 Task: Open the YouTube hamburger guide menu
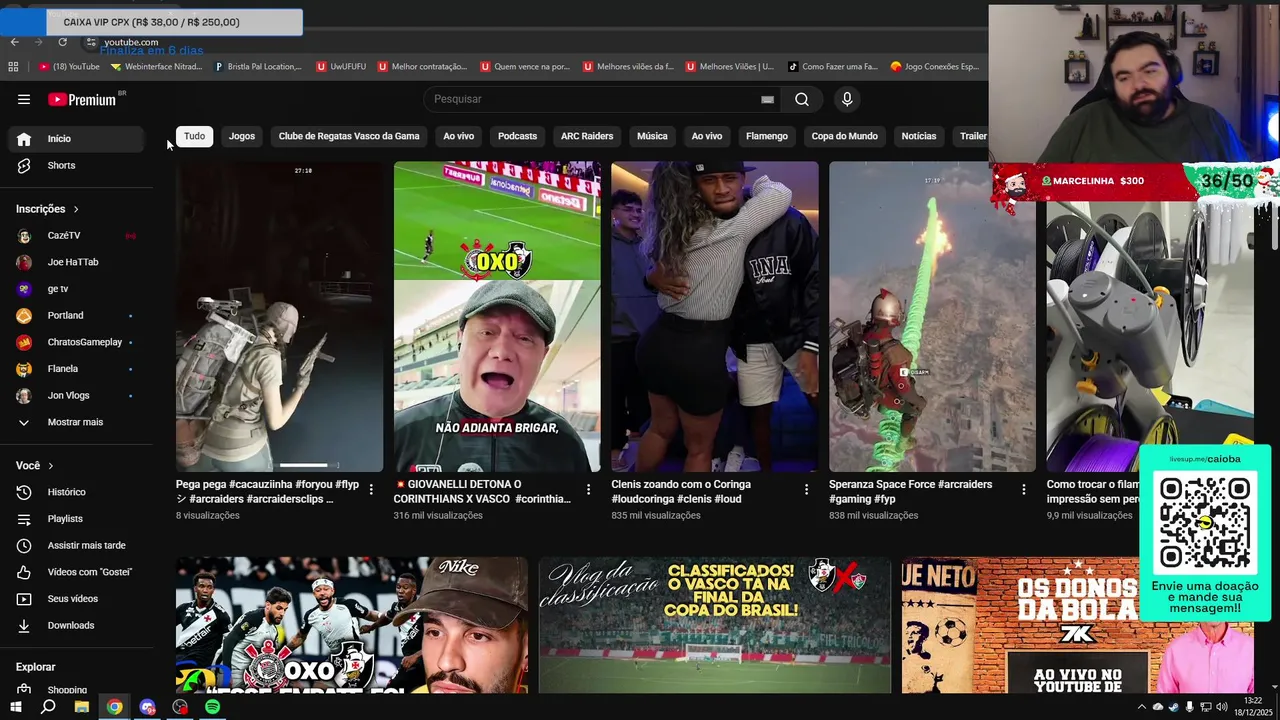(24, 99)
